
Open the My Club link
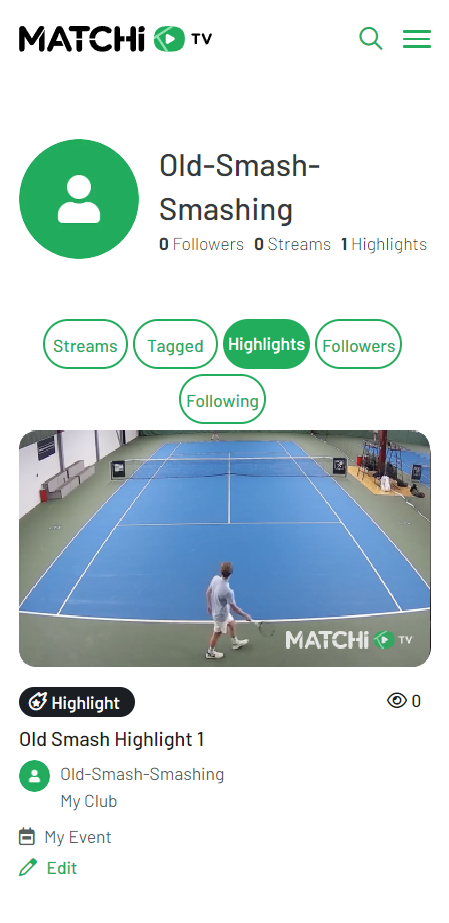coord(89,801)
